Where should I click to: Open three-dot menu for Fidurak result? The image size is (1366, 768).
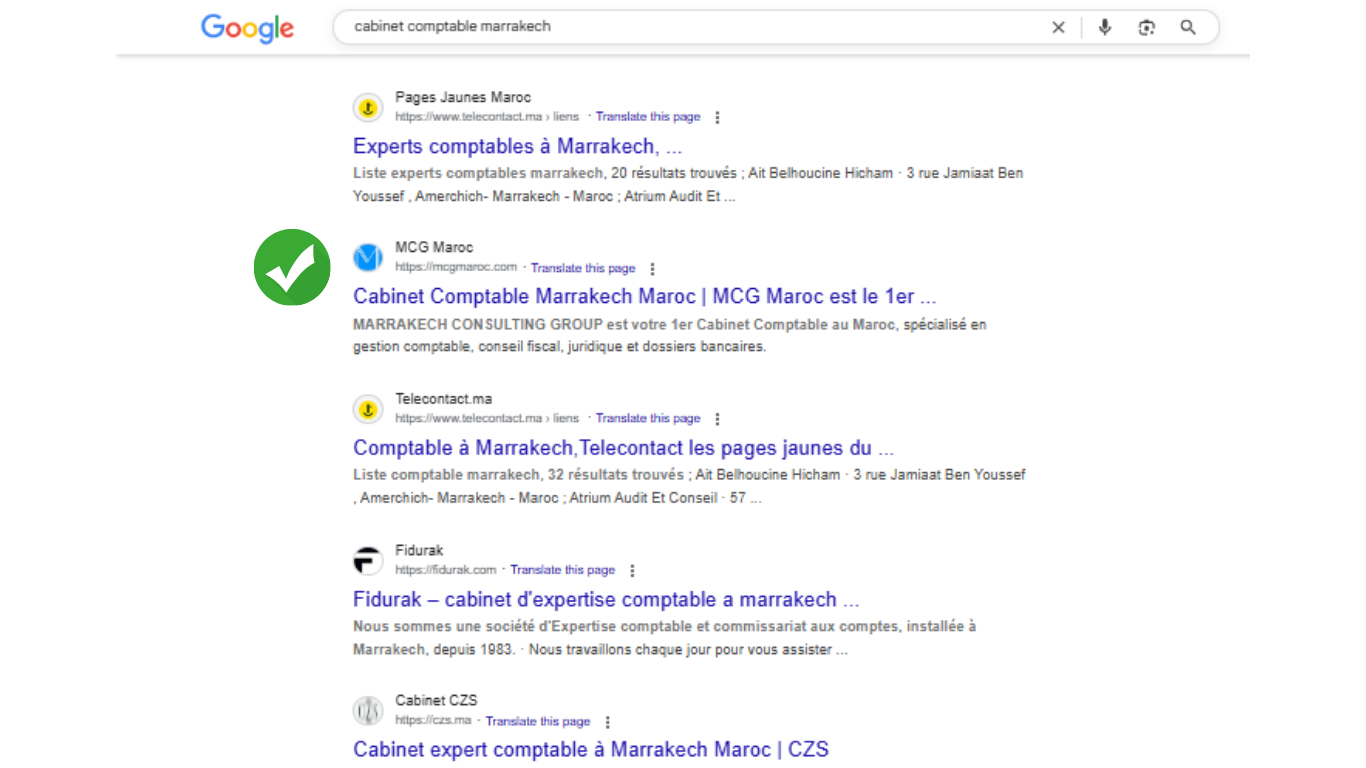click(x=631, y=570)
